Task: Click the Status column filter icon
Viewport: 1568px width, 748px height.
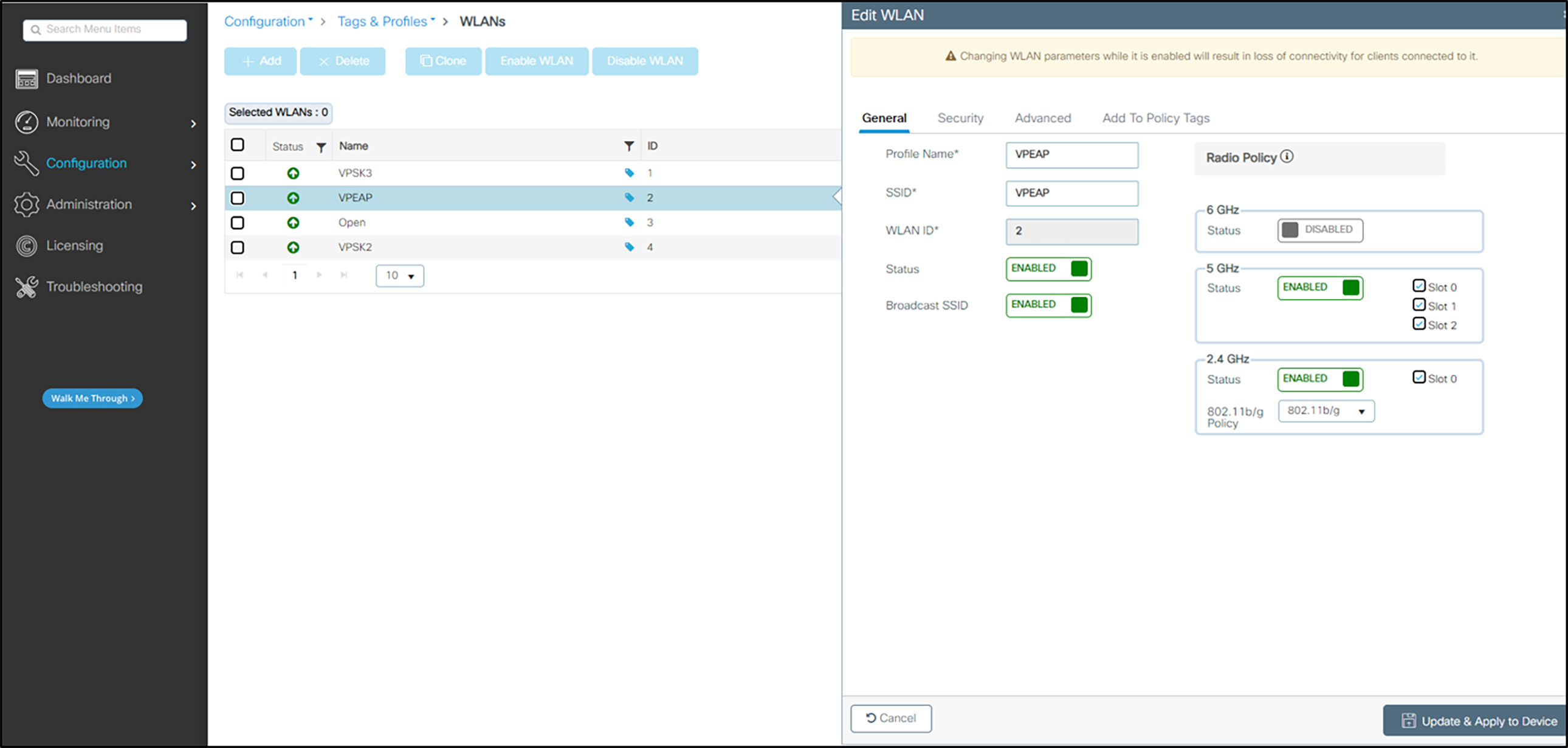Action: (x=321, y=147)
